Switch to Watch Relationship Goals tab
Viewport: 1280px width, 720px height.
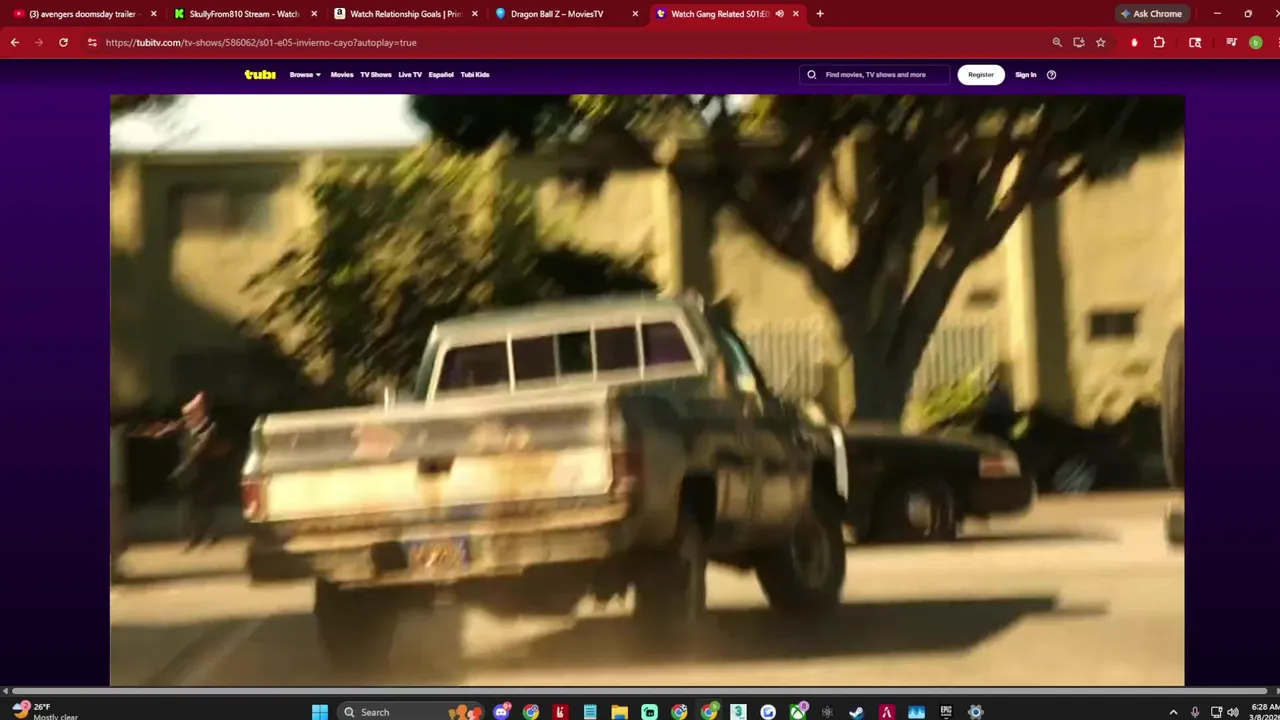pos(405,14)
